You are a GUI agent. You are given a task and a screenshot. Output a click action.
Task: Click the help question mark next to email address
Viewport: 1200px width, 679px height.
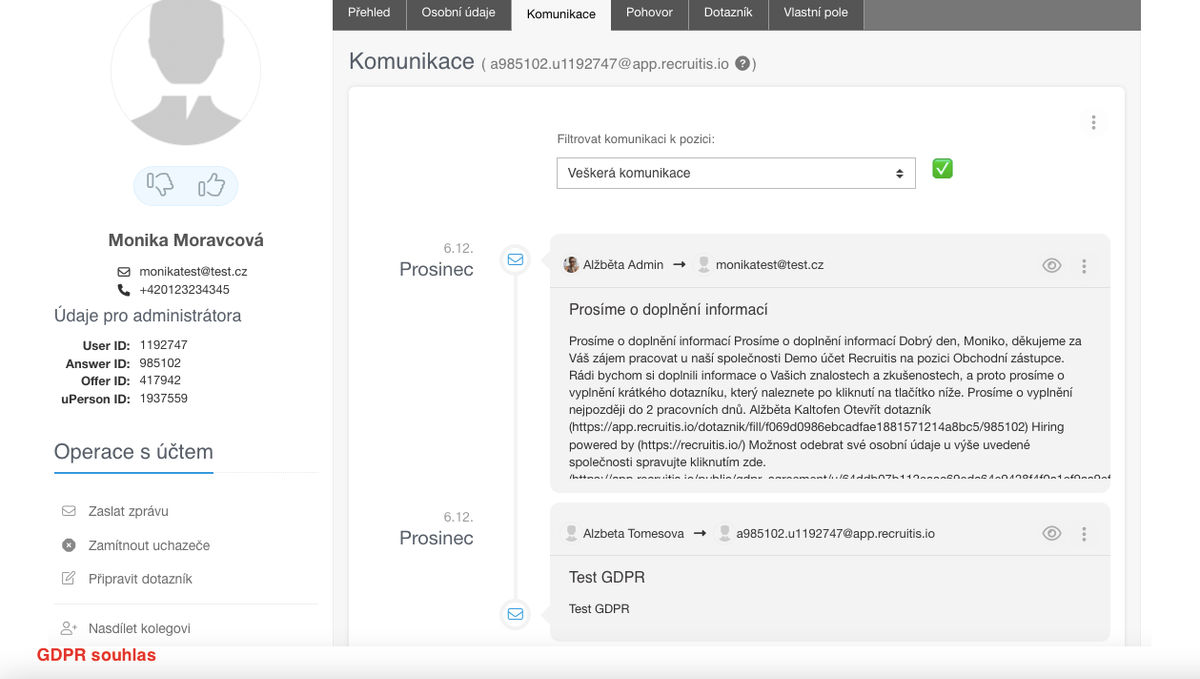(743, 64)
